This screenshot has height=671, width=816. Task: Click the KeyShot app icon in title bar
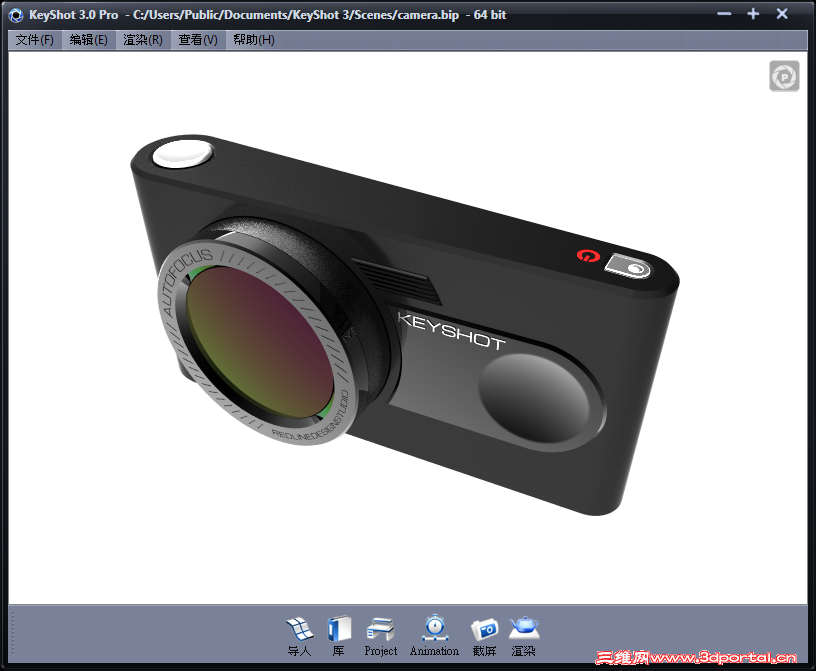pyautogui.click(x=14, y=14)
